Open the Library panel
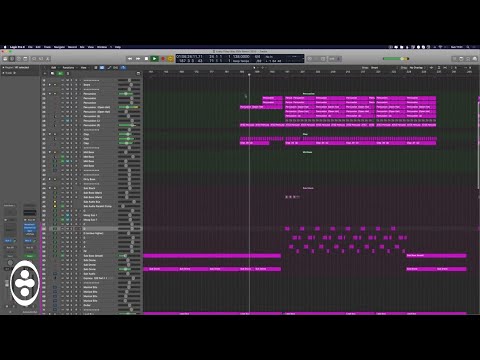The width and height of the screenshot is (480, 360). tap(5, 59)
